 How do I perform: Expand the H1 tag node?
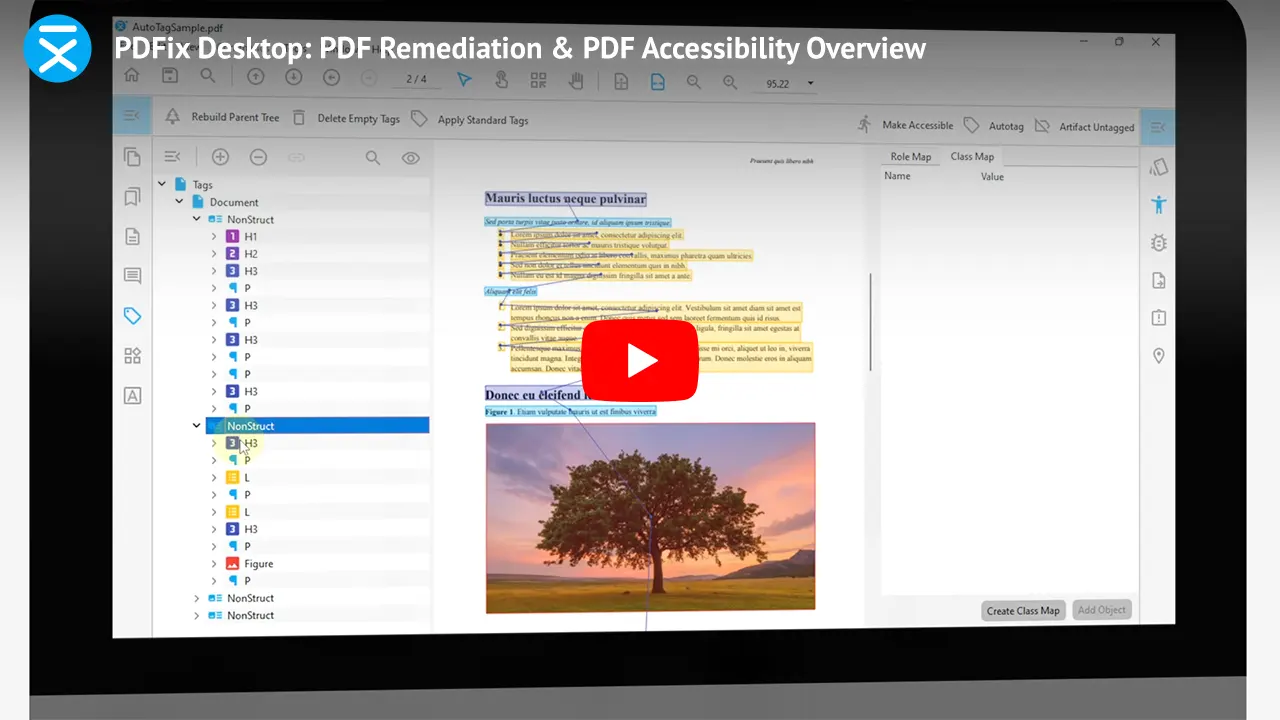(x=214, y=237)
